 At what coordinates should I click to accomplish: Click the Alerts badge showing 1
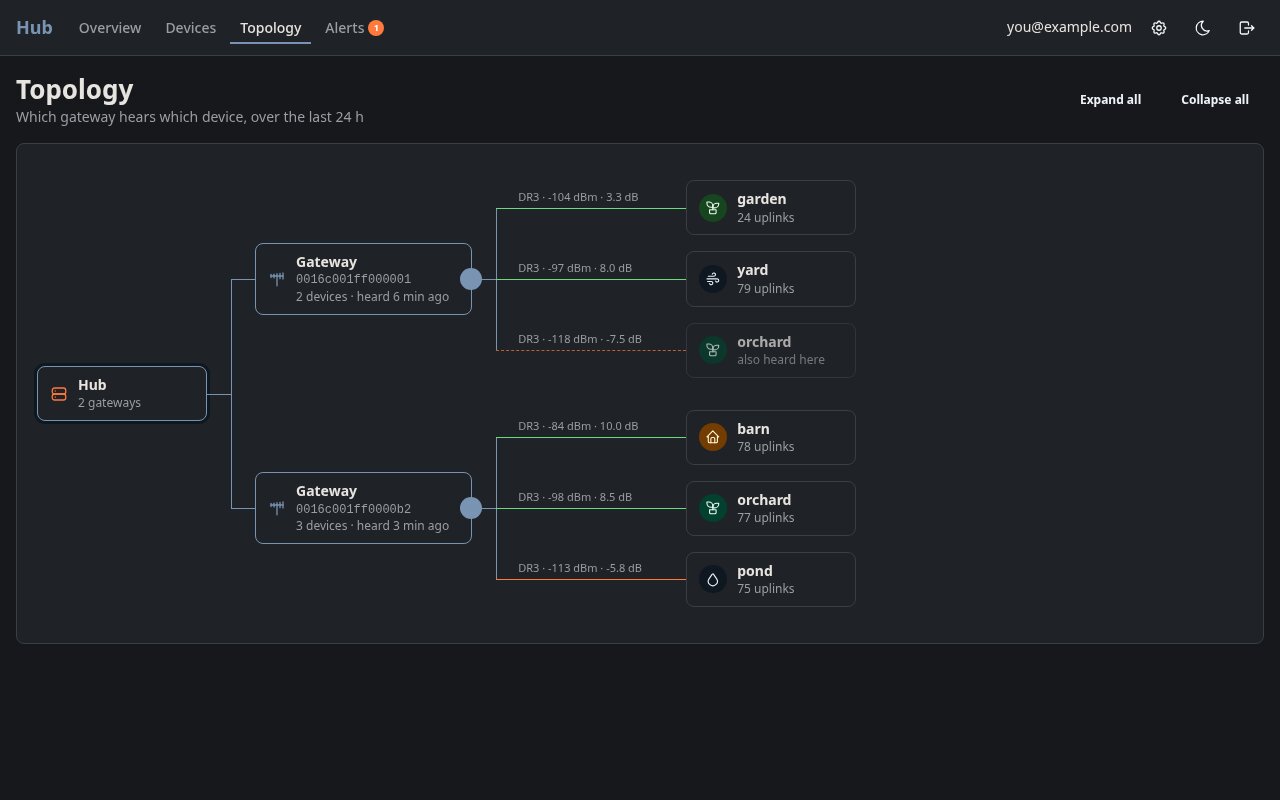[376, 28]
